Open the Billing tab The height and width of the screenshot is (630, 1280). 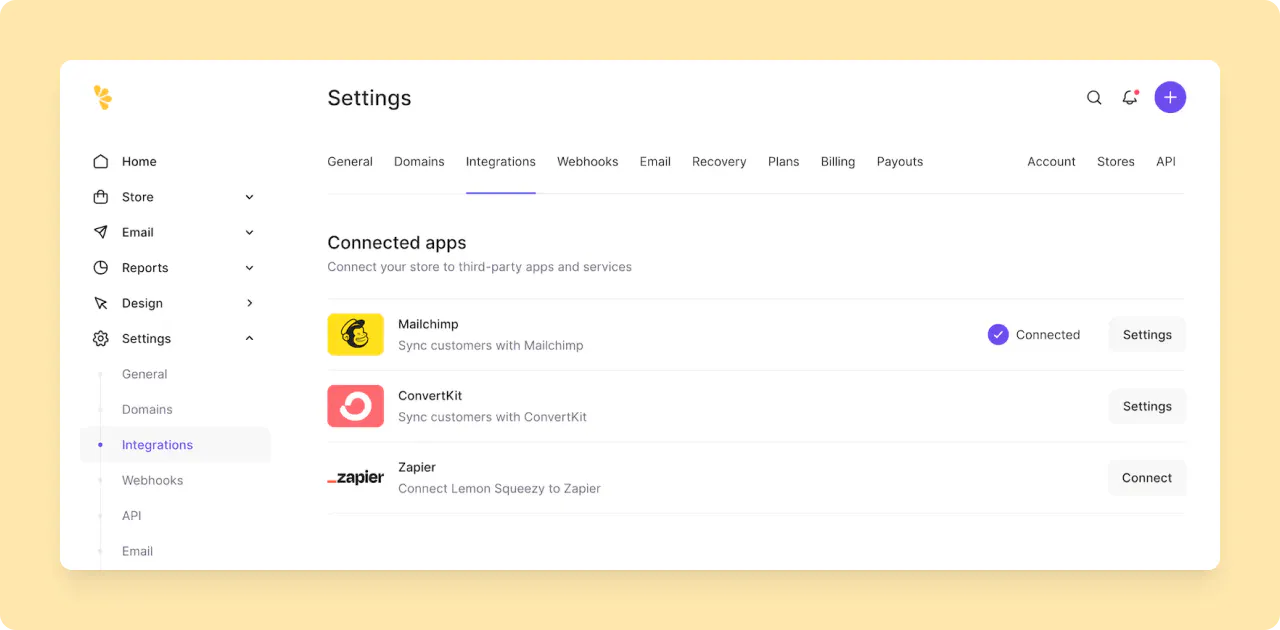click(838, 161)
